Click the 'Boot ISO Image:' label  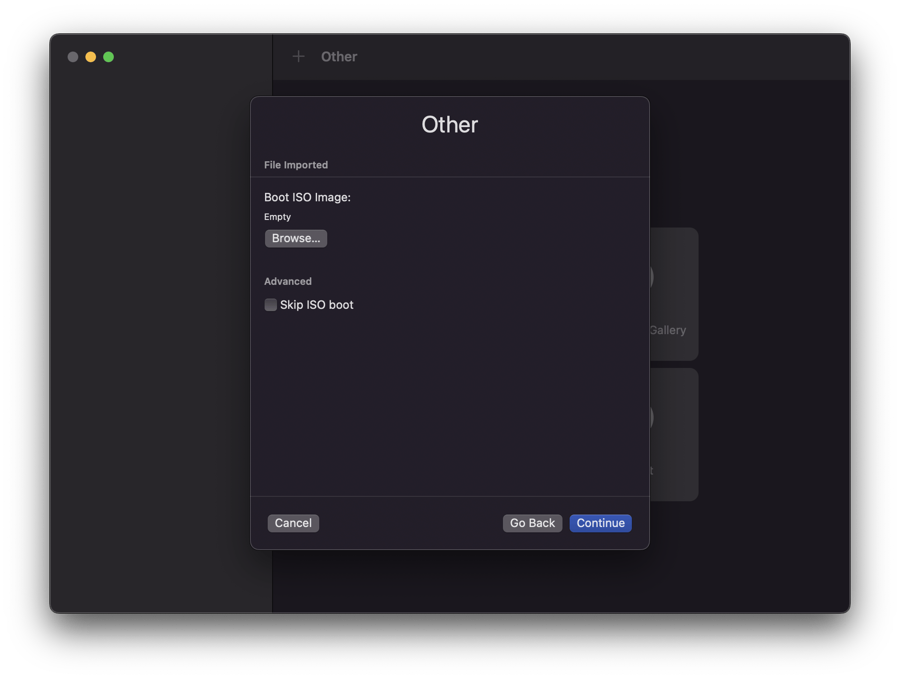(307, 197)
